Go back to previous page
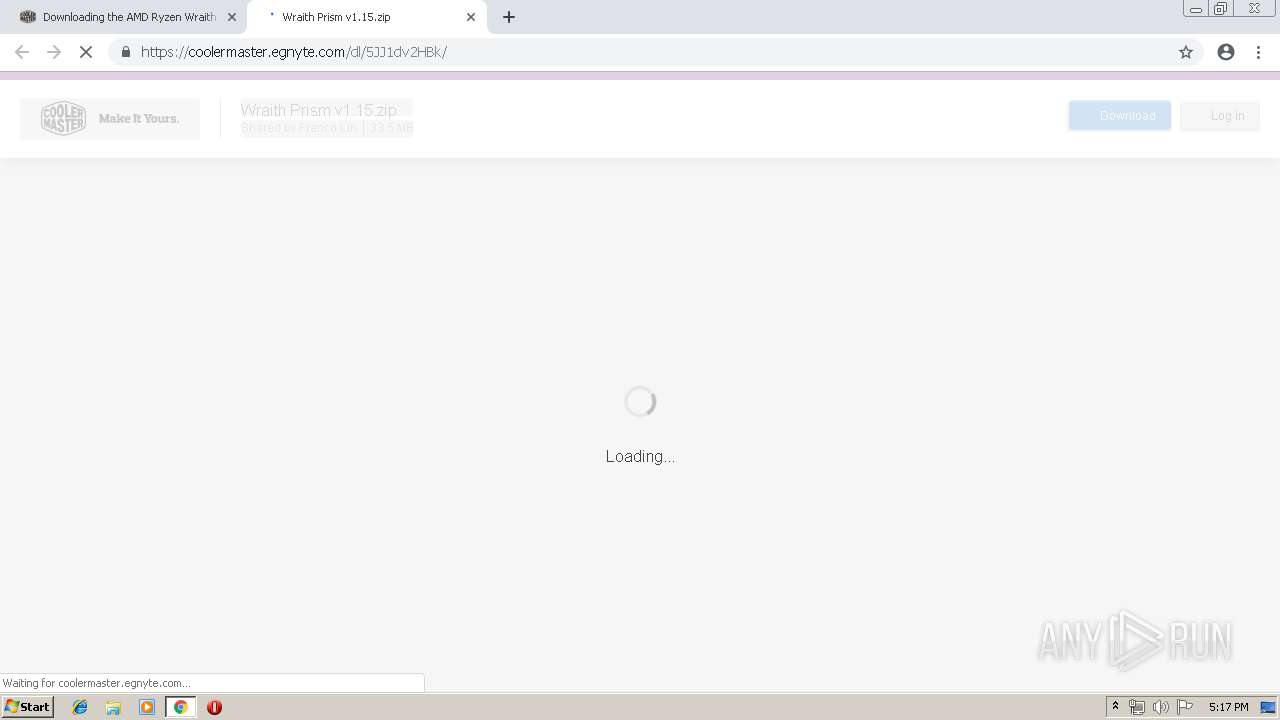Screen dimensions: 1280x720 pos(22,52)
